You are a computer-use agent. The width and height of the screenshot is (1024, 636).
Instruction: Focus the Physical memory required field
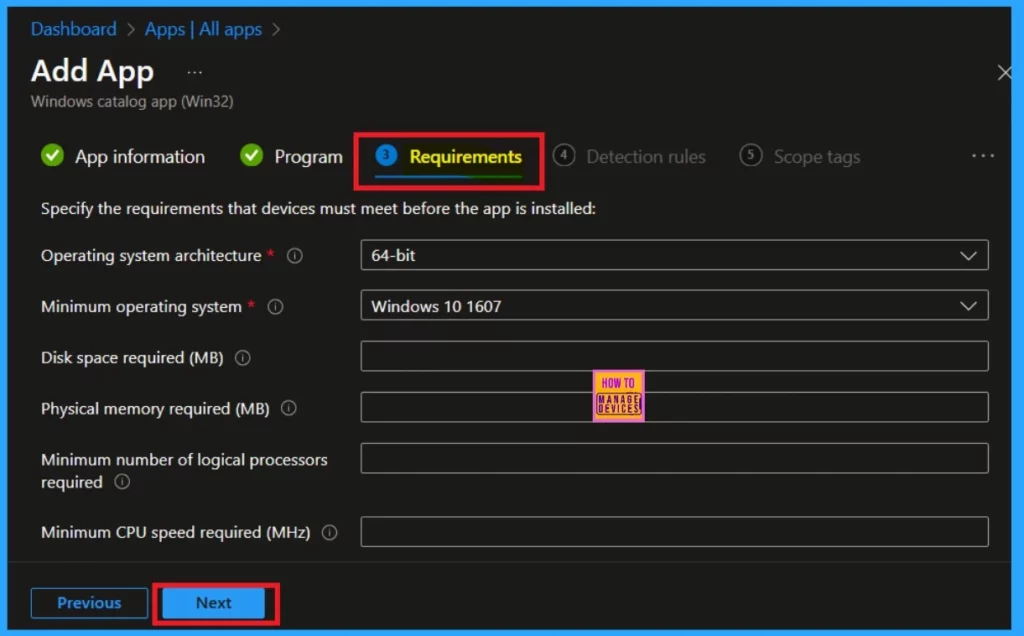(674, 407)
